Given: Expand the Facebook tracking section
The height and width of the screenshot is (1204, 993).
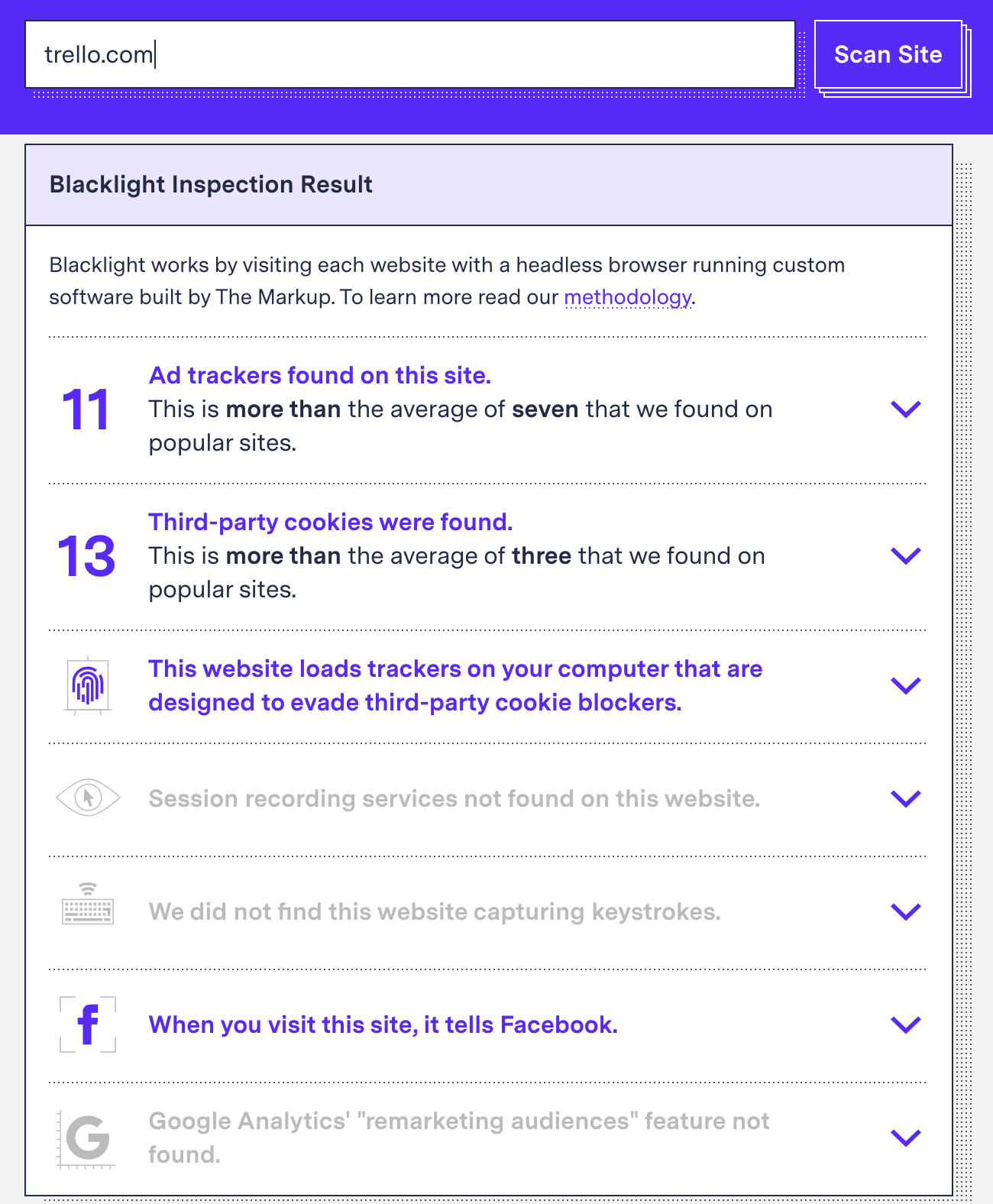Looking at the screenshot, I should (906, 1024).
